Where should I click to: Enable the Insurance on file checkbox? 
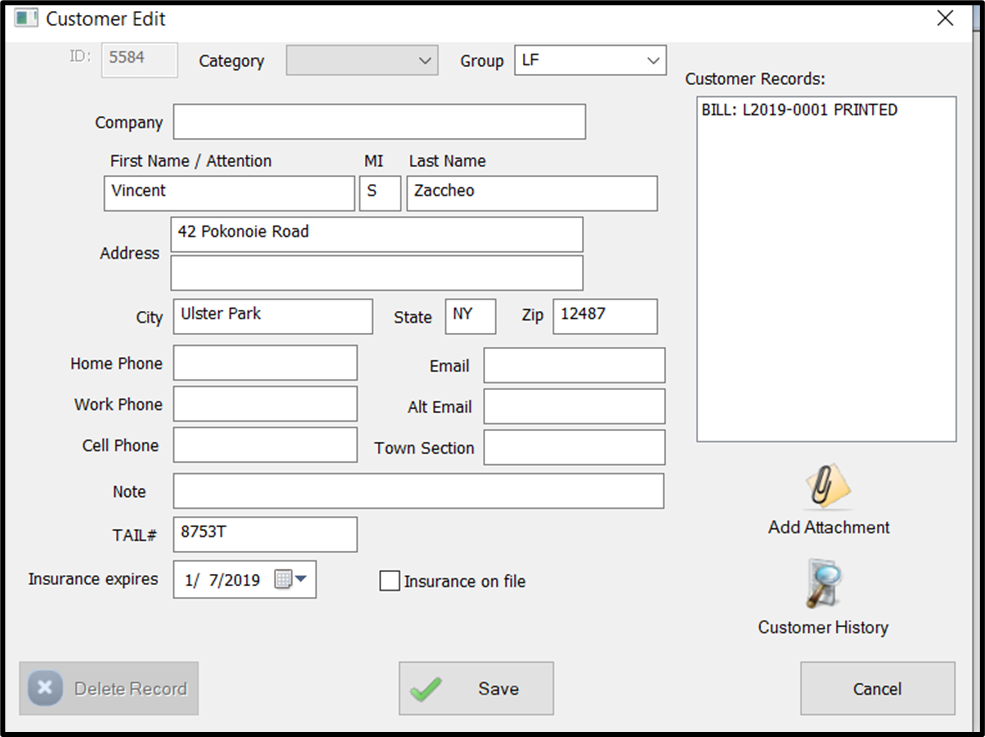[x=389, y=580]
